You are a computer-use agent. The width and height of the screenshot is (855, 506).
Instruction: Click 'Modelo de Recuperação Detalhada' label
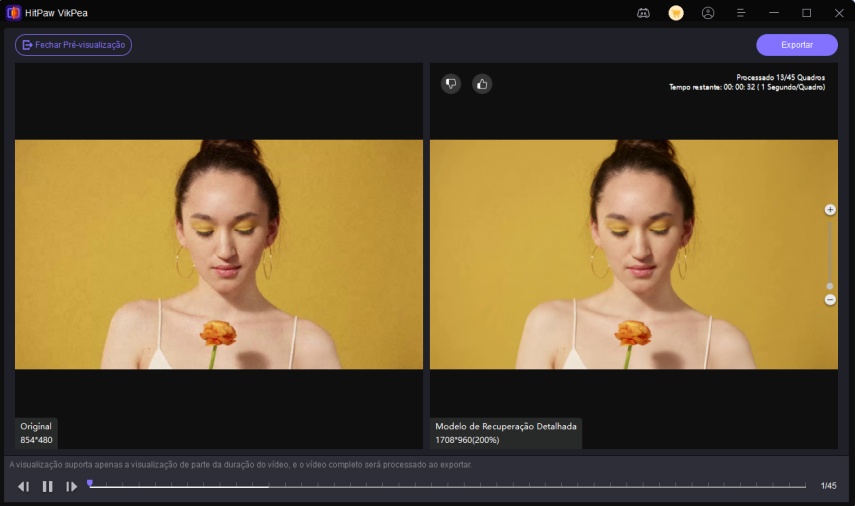(x=505, y=426)
